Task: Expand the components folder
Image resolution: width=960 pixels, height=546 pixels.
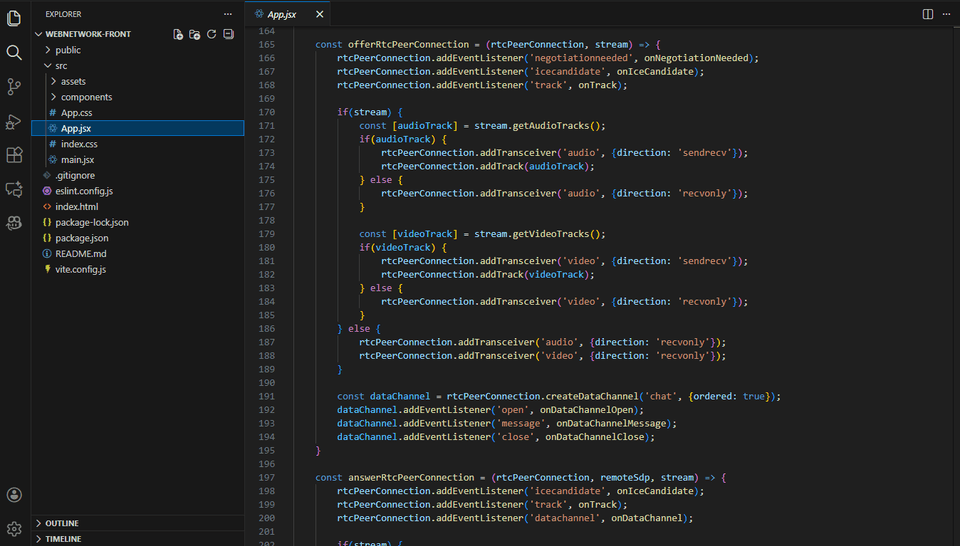Action: (86, 97)
